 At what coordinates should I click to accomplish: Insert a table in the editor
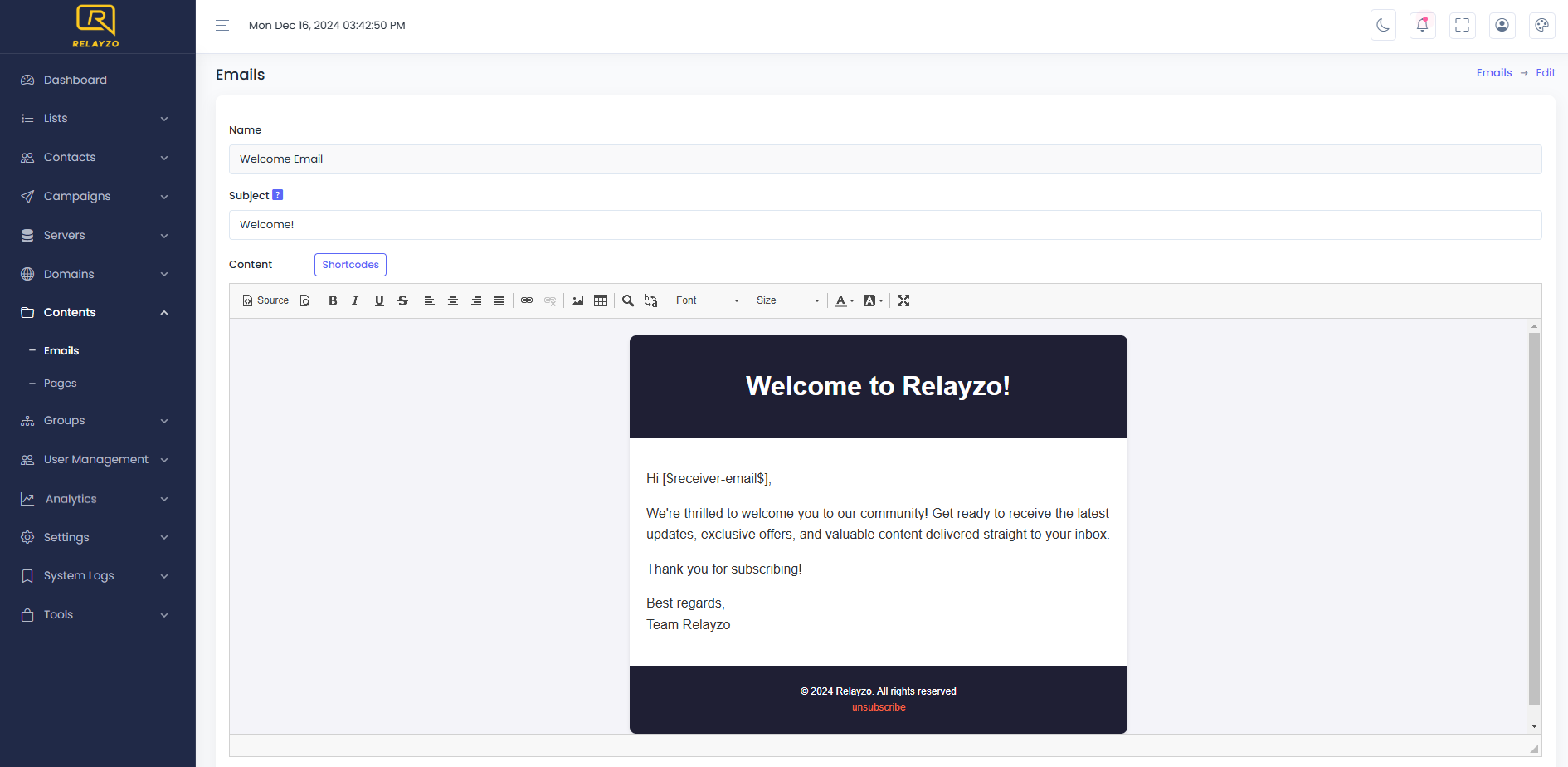pos(600,300)
